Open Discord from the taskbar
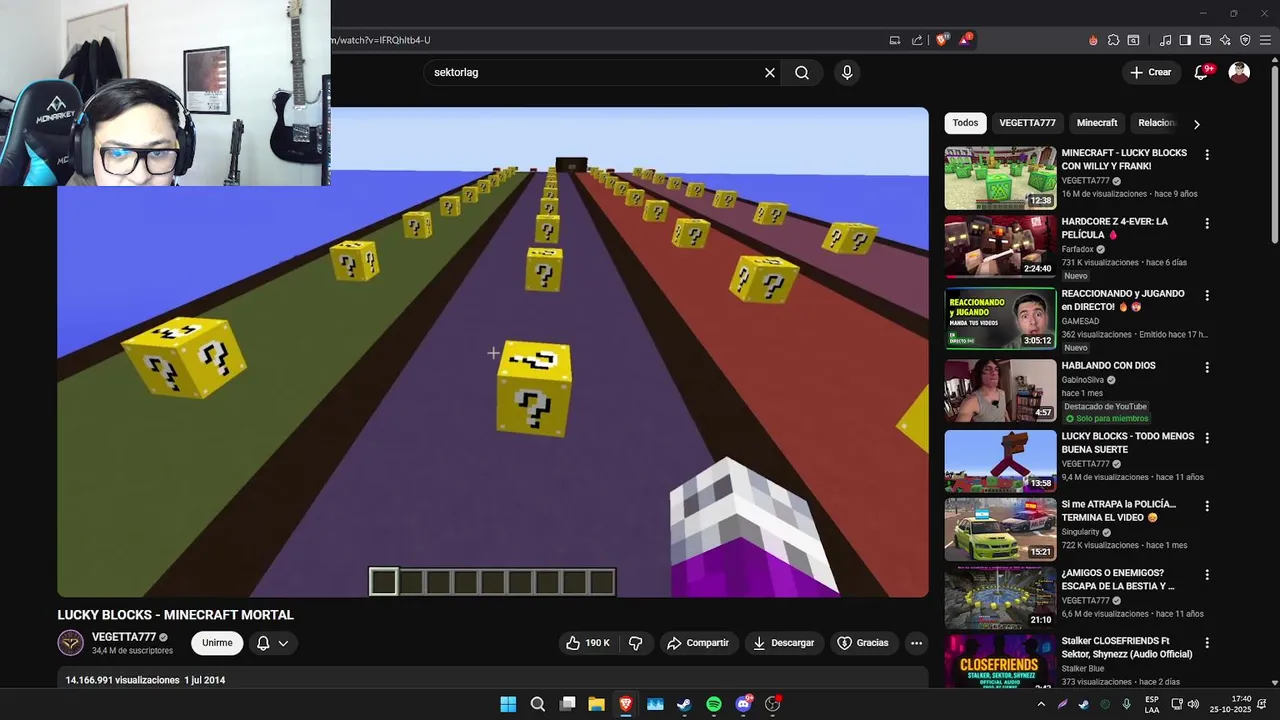Viewport: 1280px width, 720px height. 743,704
